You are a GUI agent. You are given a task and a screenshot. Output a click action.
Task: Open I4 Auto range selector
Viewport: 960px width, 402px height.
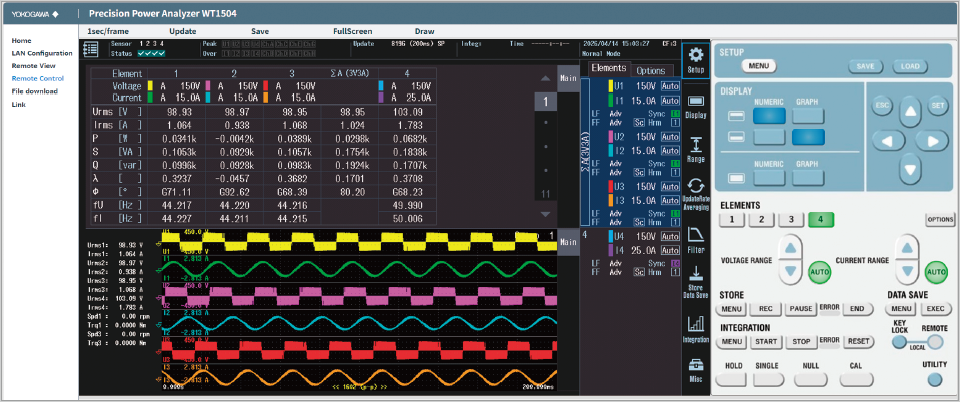coord(670,250)
